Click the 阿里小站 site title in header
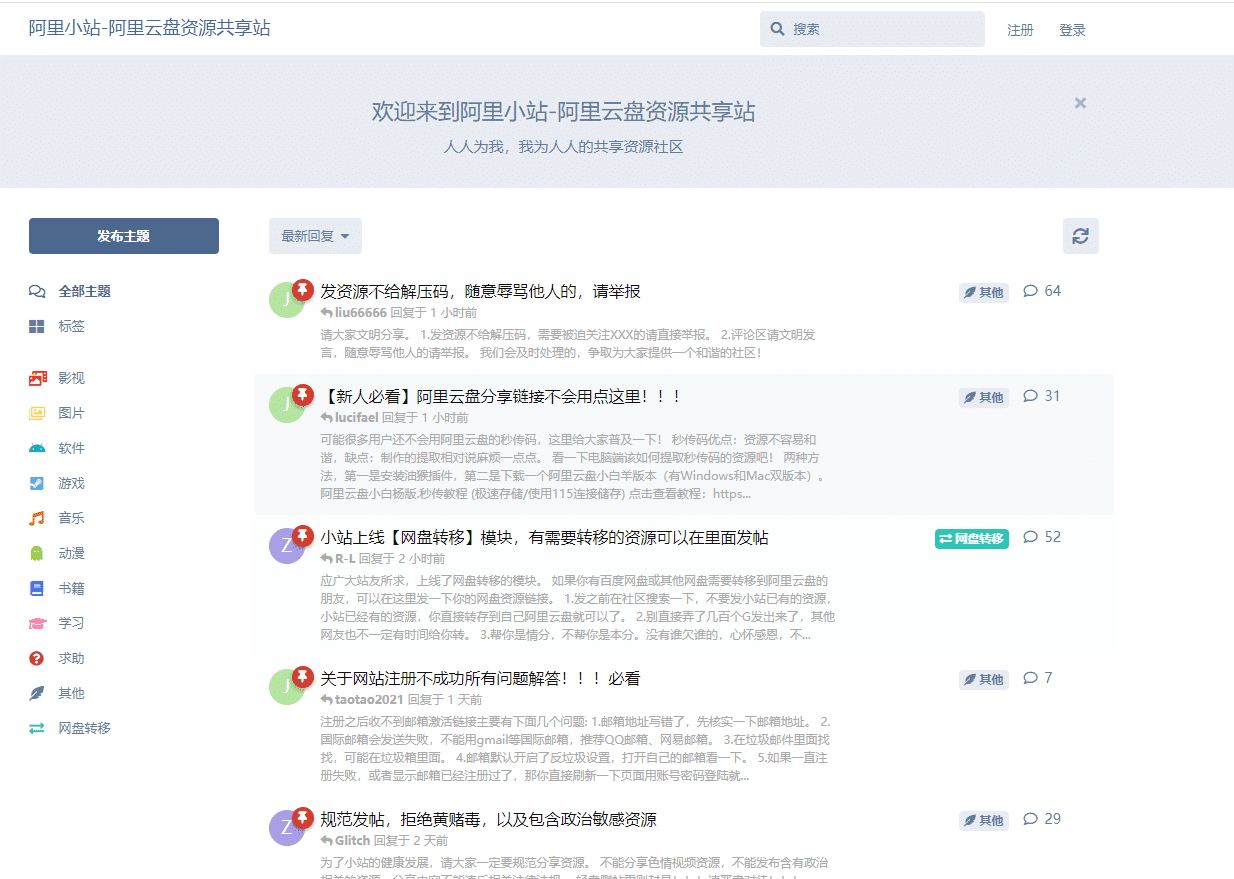Viewport: 1234px width, 879px height. [149, 28]
